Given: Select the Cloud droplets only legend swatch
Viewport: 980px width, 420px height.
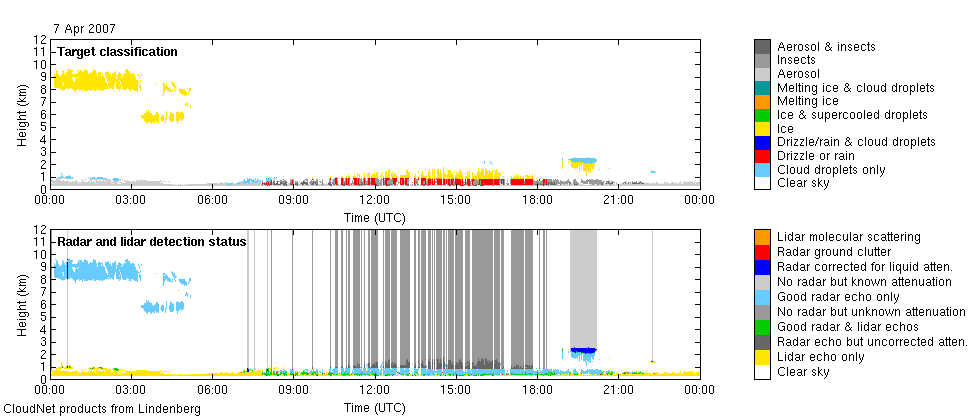Looking at the screenshot, I should click(x=762, y=170).
